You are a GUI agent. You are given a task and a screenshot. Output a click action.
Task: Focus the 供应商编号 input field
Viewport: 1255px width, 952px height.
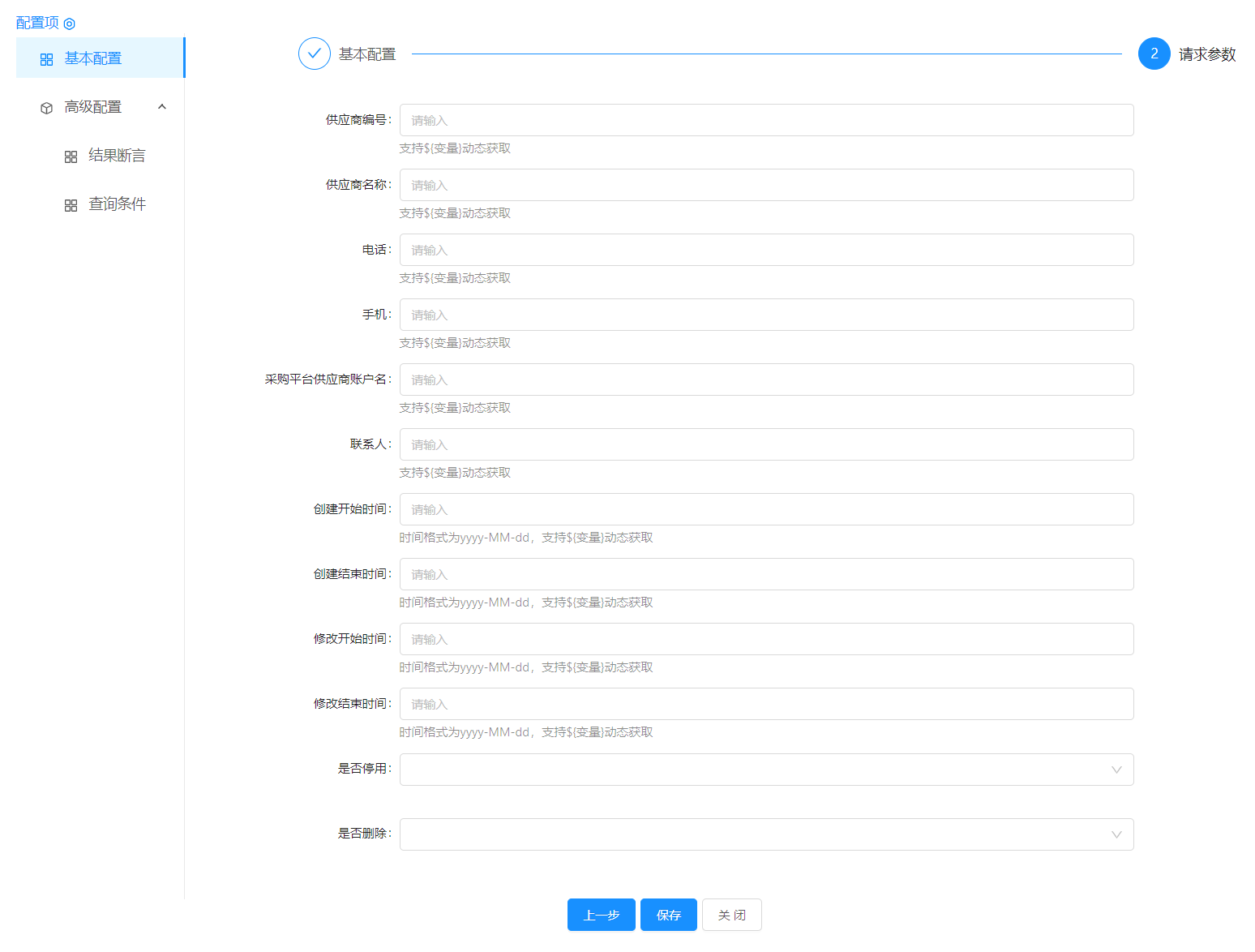(x=766, y=120)
